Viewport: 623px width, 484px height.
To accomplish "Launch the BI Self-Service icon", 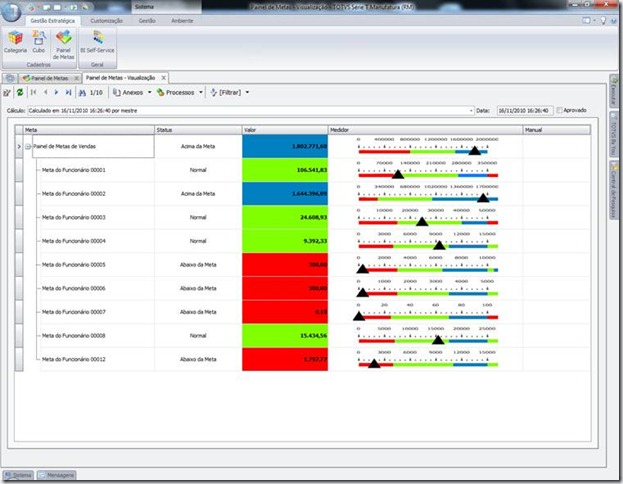I will point(97,42).
